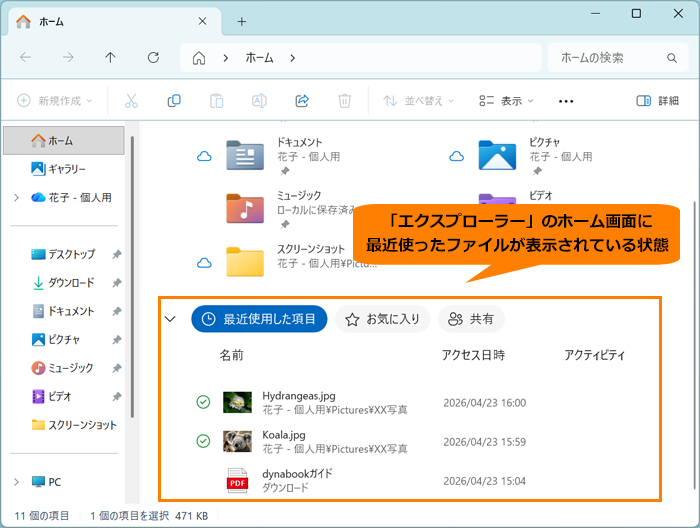Image resolution: width=700 pixels, height=528 pixels.
Task: Click the Cut scissors icon
Action: click(131, 101)
